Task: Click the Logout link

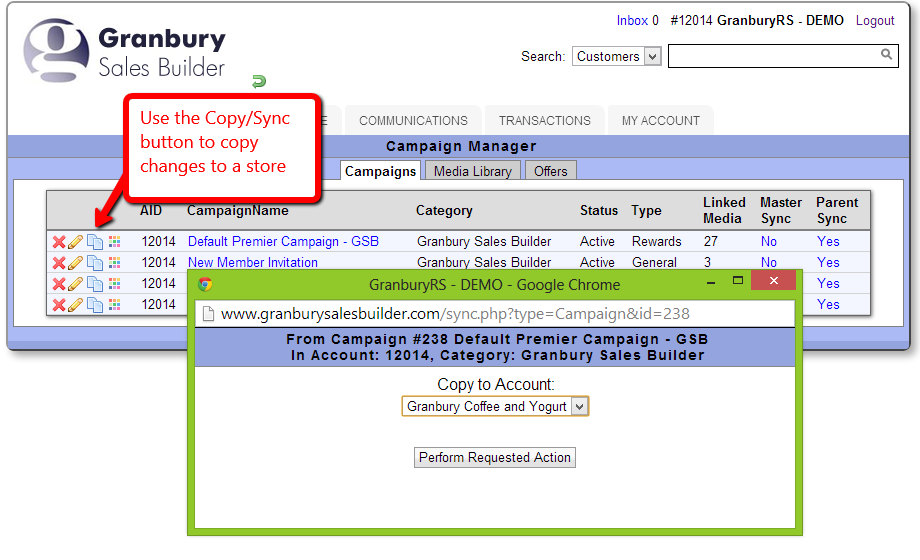Action: 875,21
